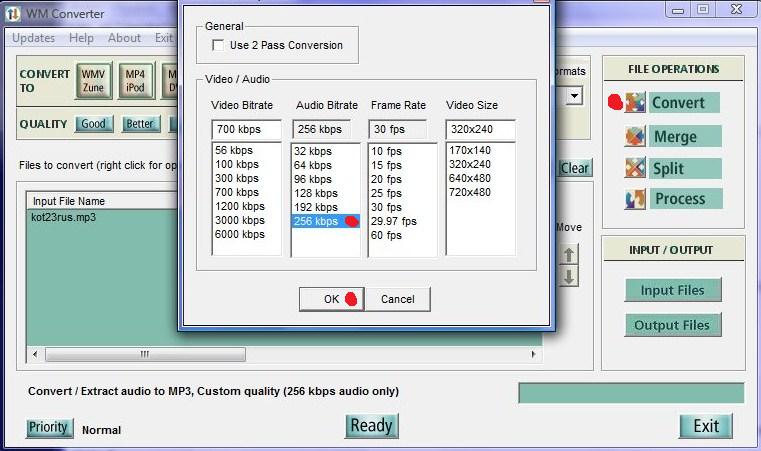The height and width of the screenshot is (451, 761).
Task: Click the Cancel button in dialog
Action: pyautogui.click(x=397, y=299)
